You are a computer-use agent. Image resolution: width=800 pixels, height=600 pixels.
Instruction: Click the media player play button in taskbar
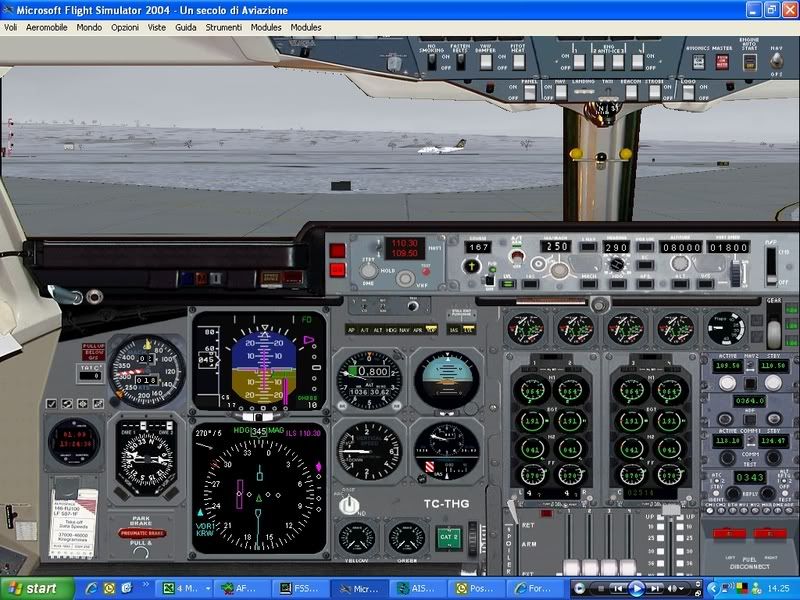636,589
